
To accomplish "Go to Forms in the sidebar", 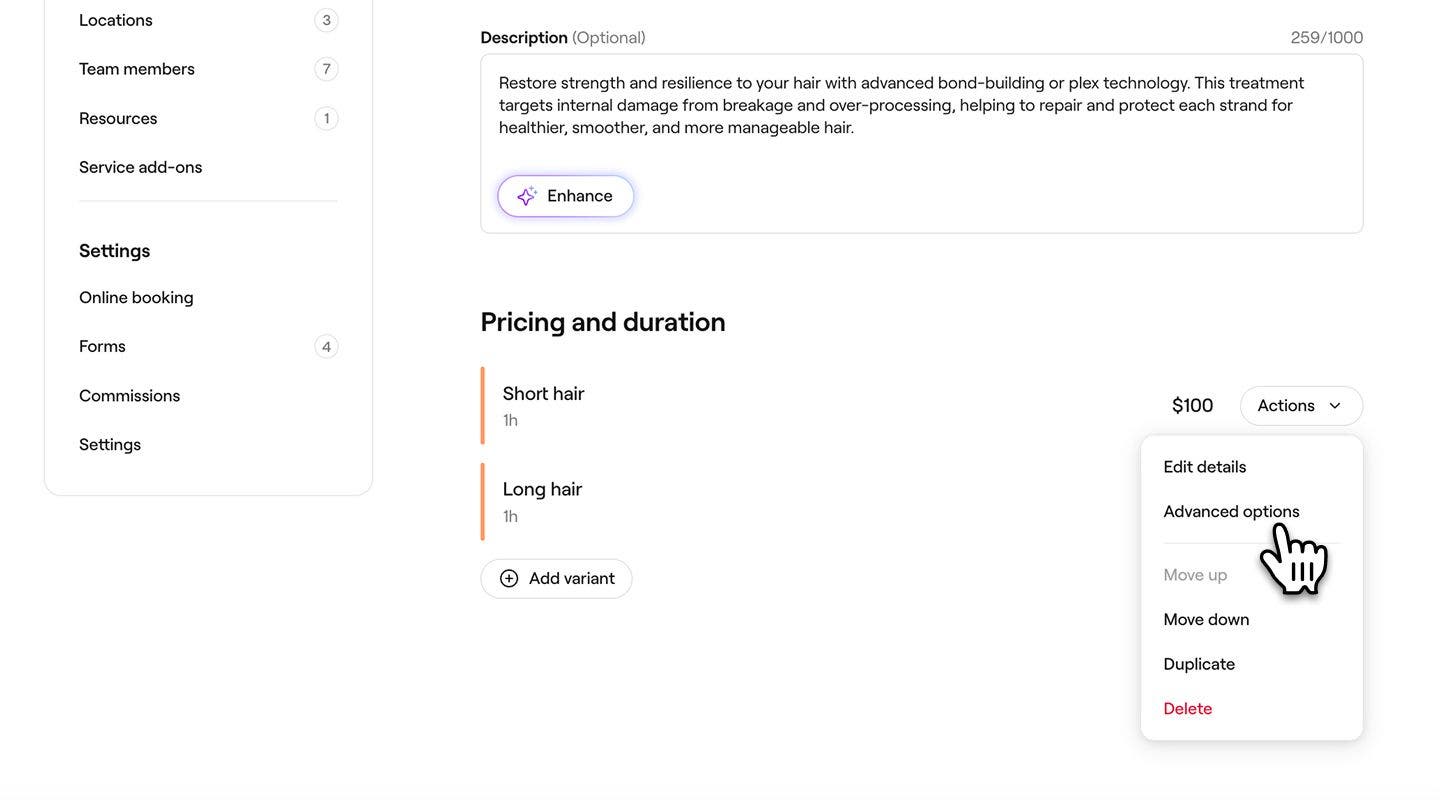I will [102, 346].
